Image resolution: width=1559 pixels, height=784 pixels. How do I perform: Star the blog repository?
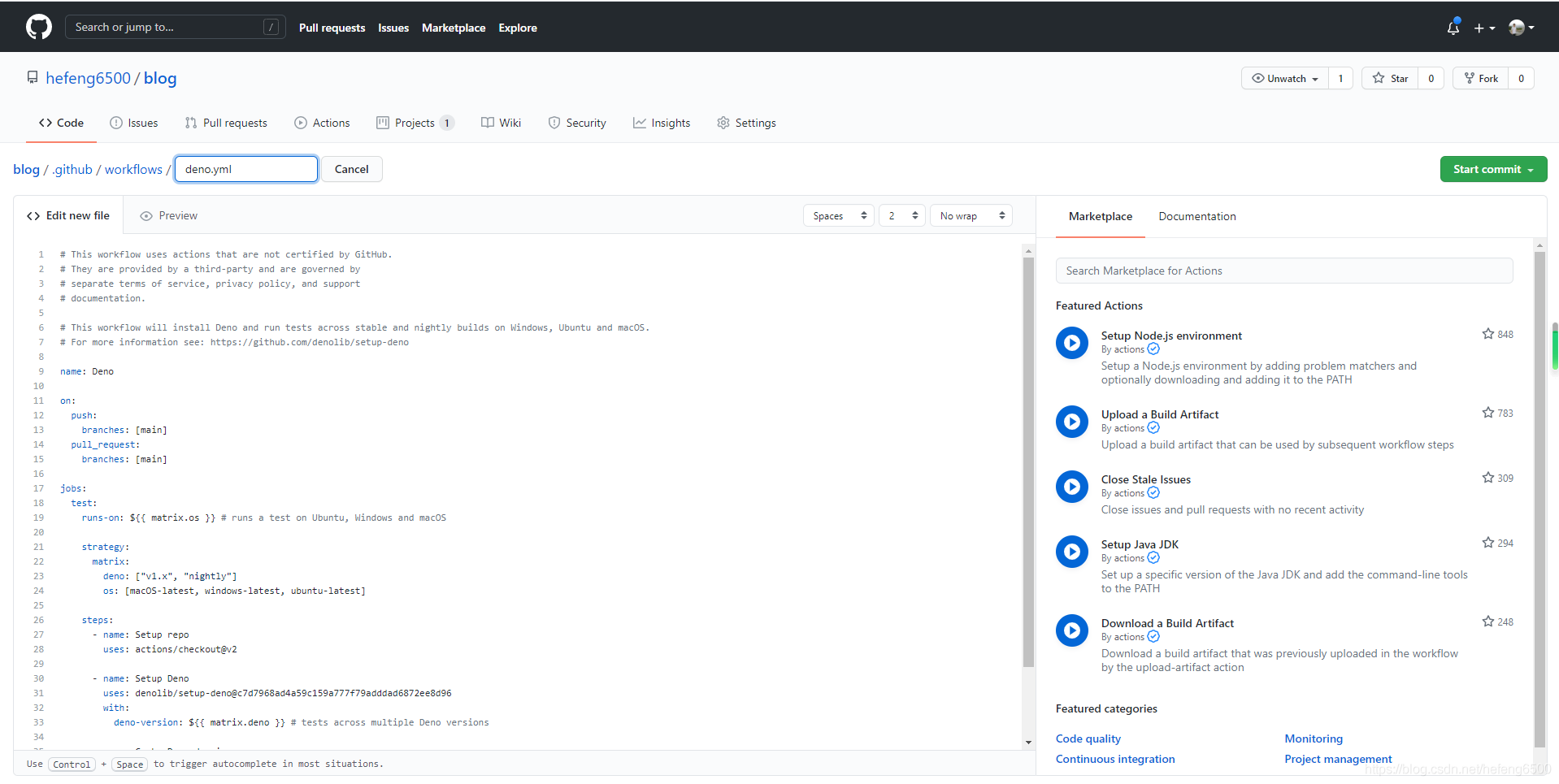(x=1390, y=78)
